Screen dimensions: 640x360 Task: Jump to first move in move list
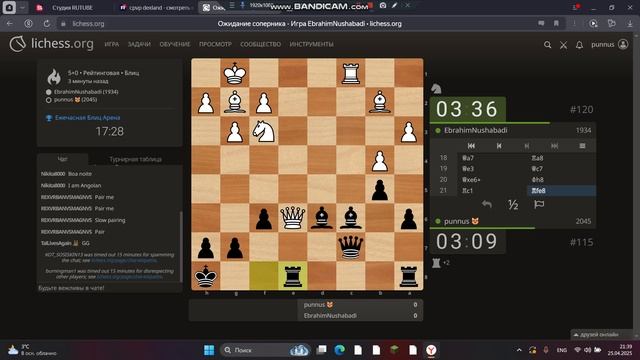click(x=471, y=146)
